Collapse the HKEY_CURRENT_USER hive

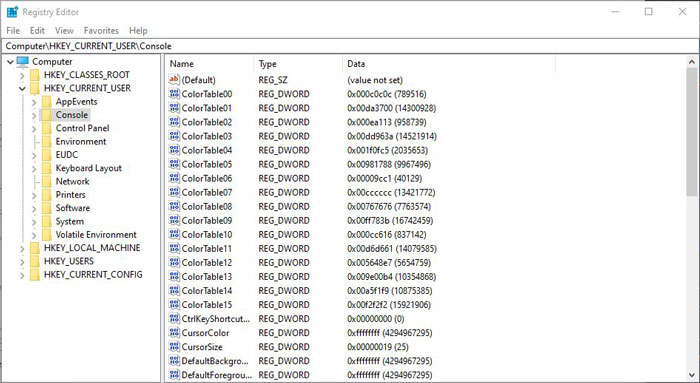point(22,88)
